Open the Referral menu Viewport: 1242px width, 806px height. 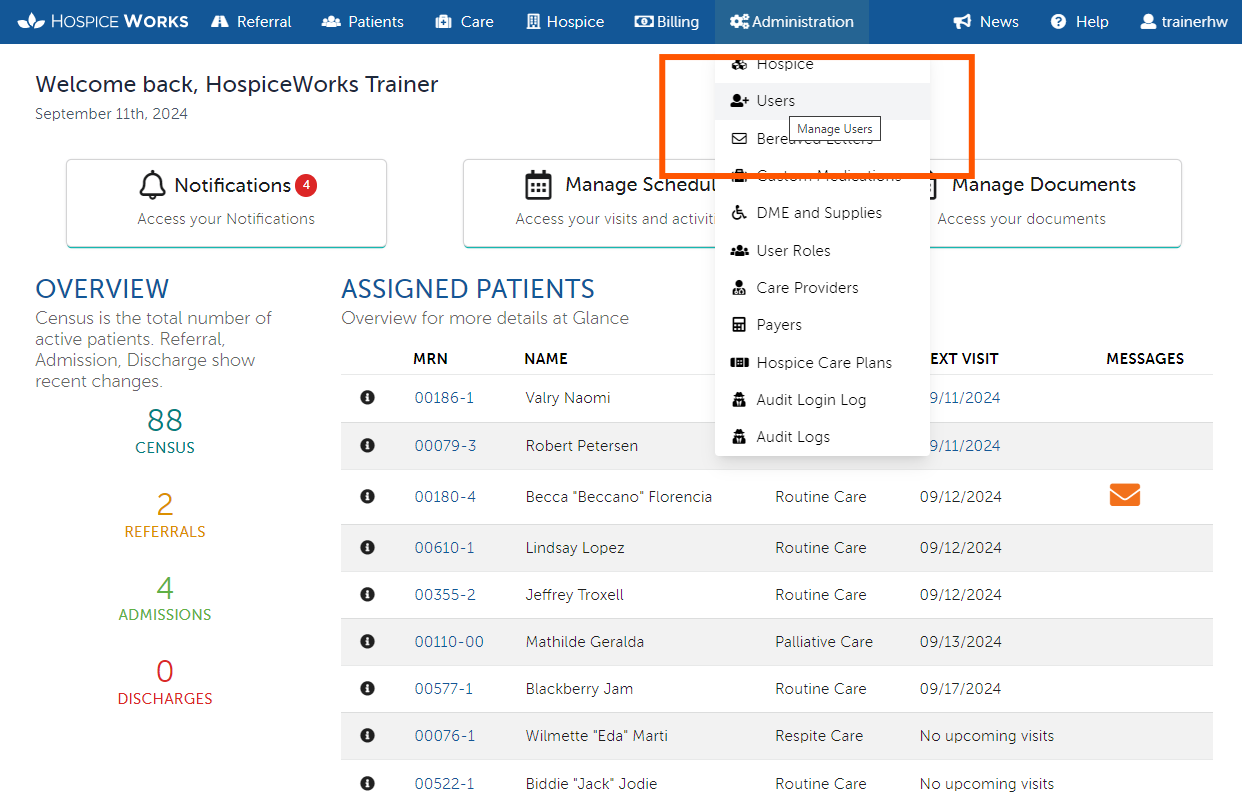(252, 21)
